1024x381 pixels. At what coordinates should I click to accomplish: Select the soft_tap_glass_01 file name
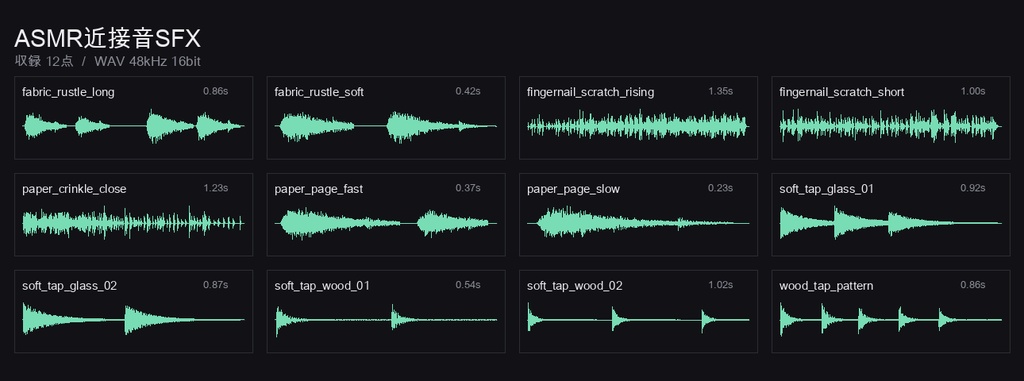click(826, 189)
